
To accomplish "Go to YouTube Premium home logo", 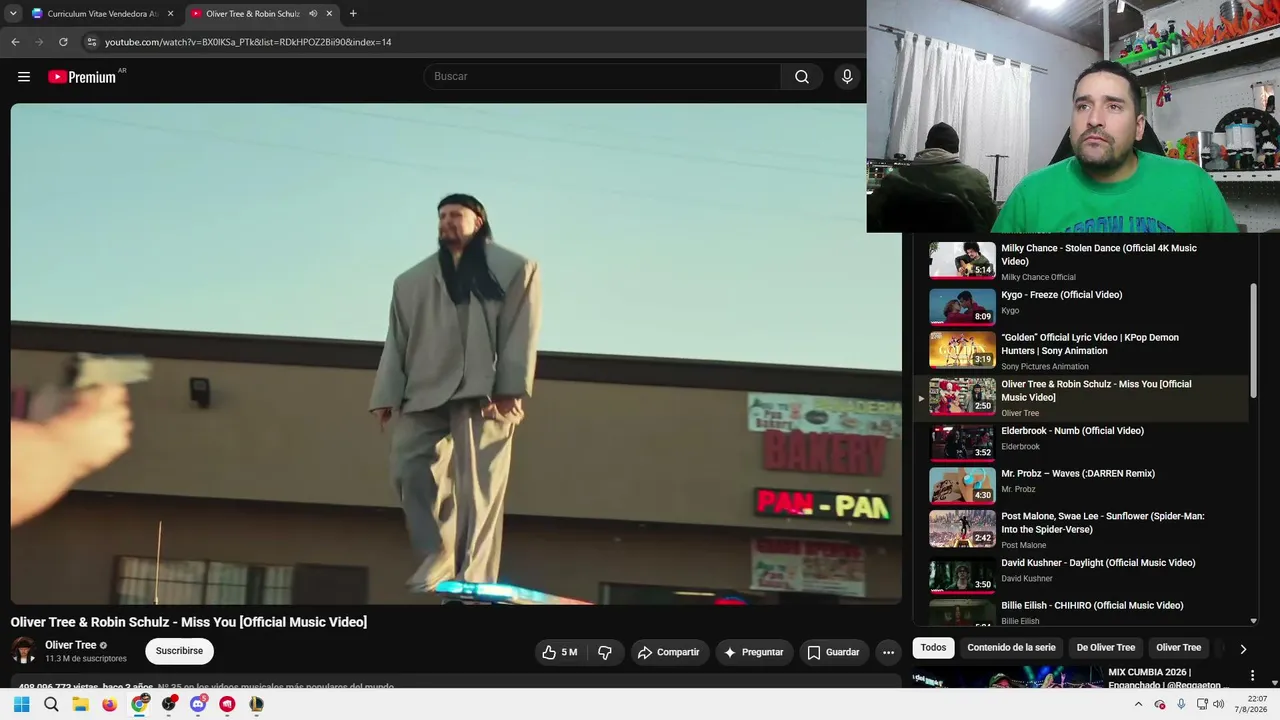I will (x=82, y=77).
